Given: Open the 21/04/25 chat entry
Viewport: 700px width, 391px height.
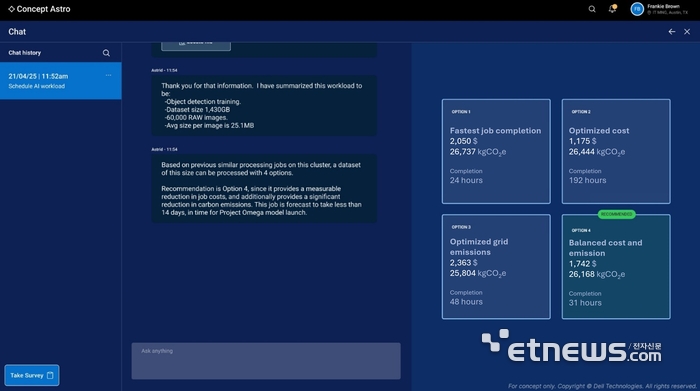Looking at the screenshot, I should tap(61, 81).
